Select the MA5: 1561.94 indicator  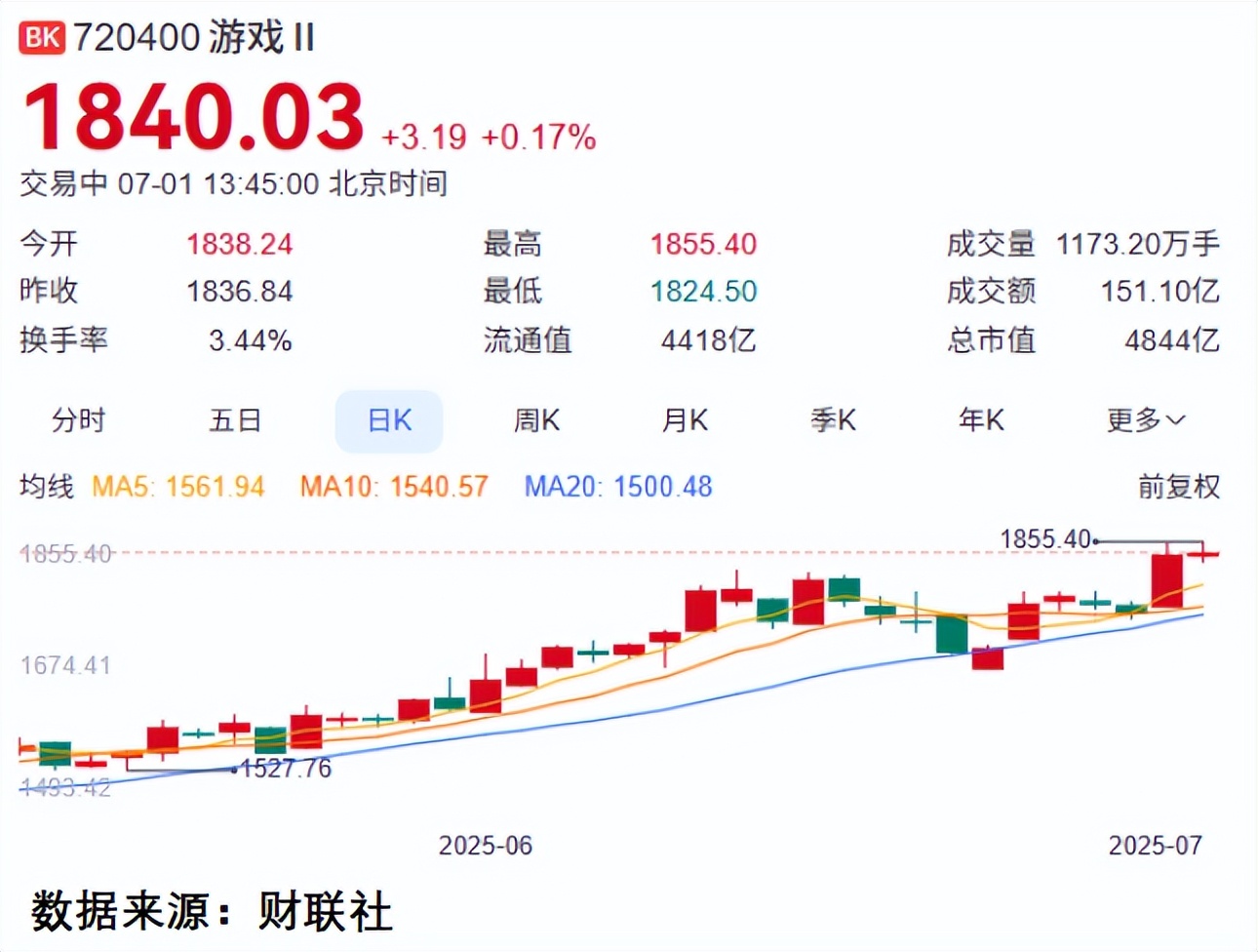tap(178, 486)
